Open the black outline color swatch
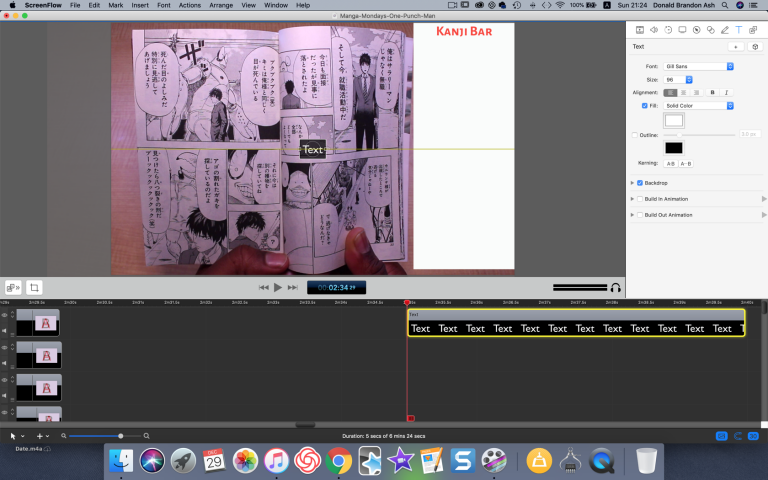Screen dimensions: 768x480 point(674,148)
